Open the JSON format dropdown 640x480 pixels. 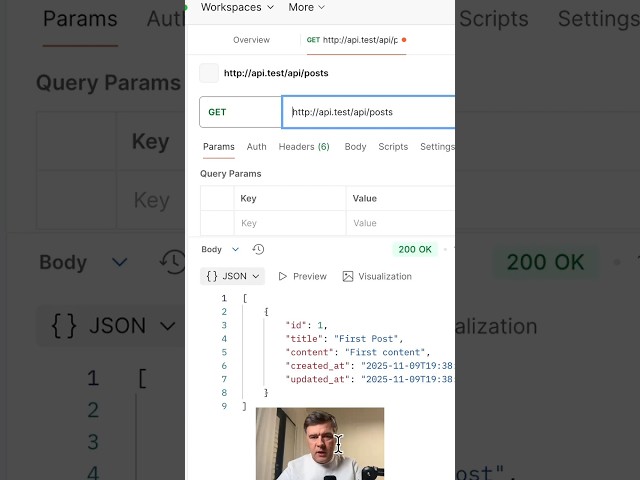tap(232, 276)
